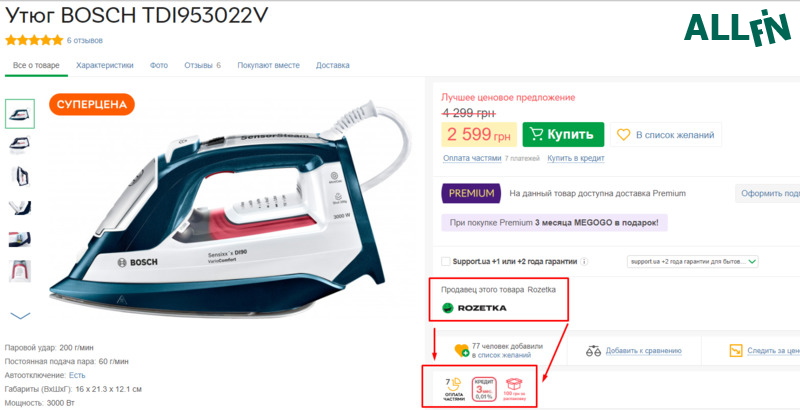
Task: Click the price tracking chart icon
Action: [736, 351]
